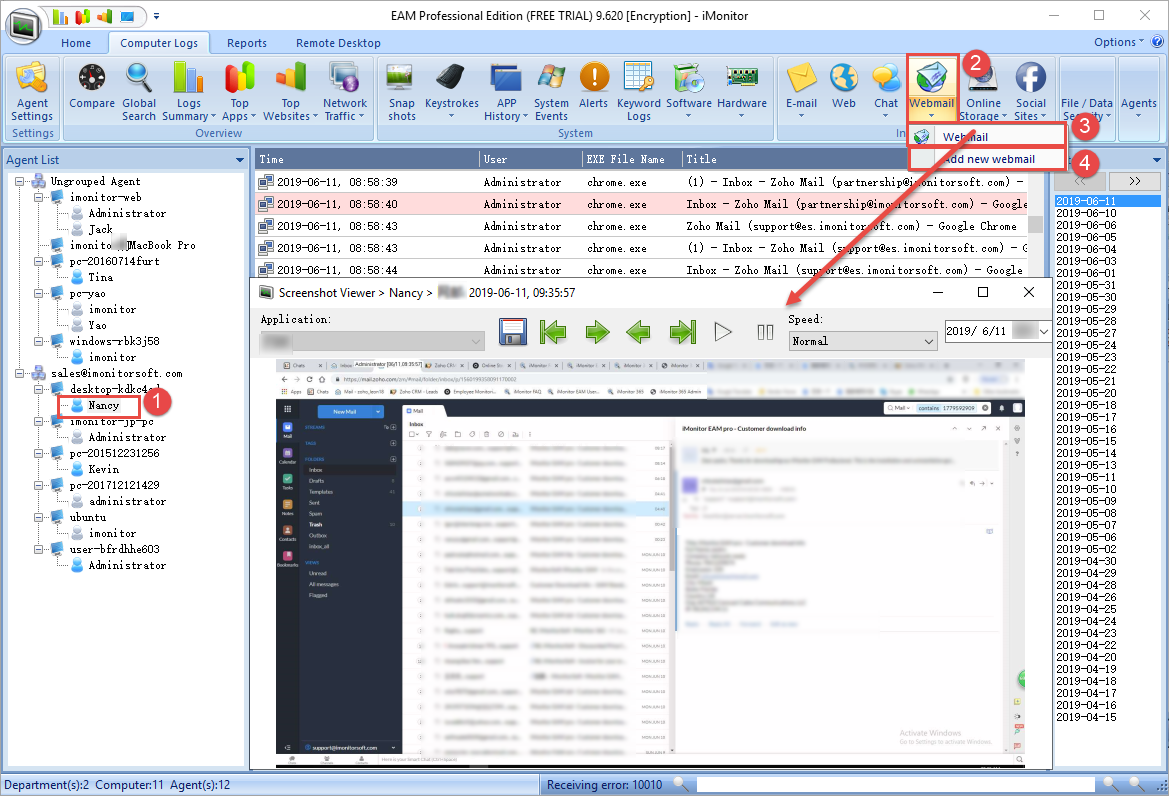Open Online Storage logs
The height and width of the screenshot is (796, 1169).
coord(983,92)
